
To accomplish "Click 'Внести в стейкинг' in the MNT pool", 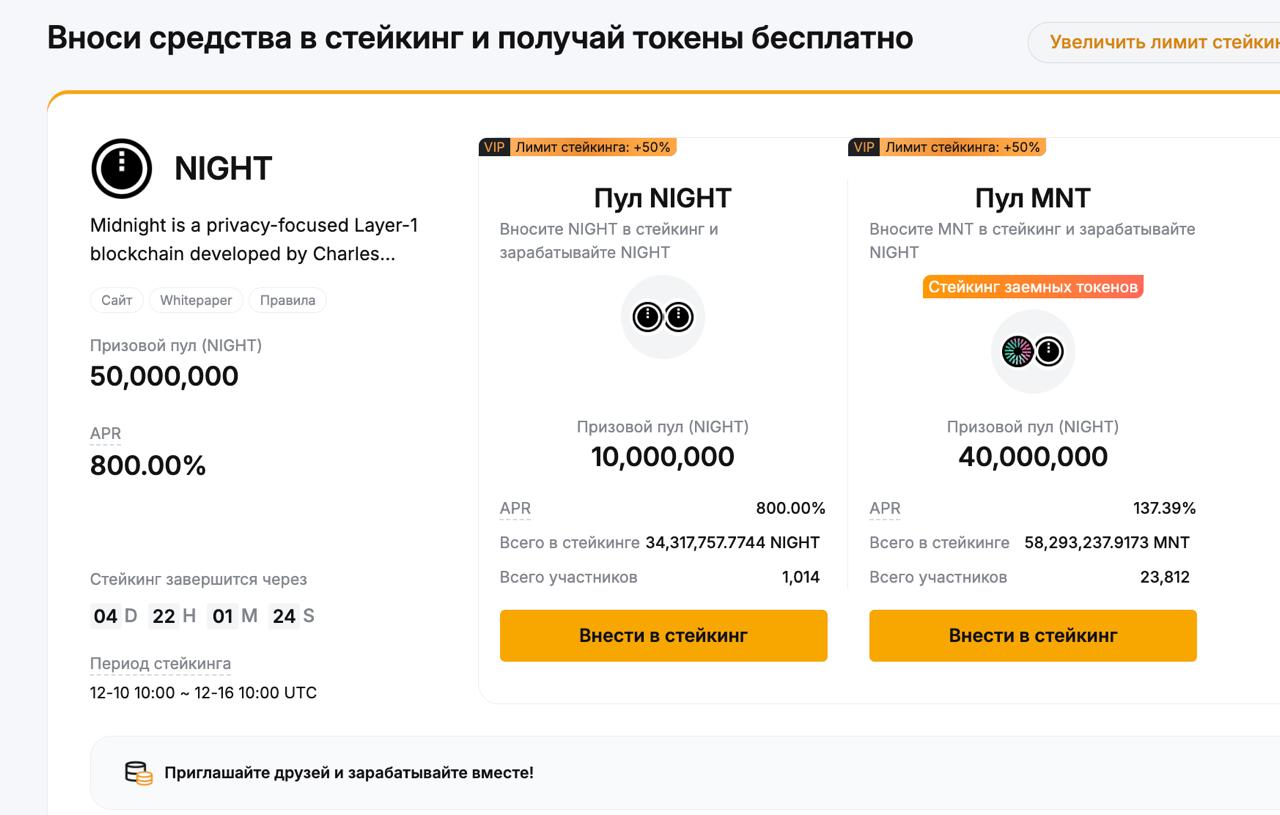I will click(x=1033, y=635).
